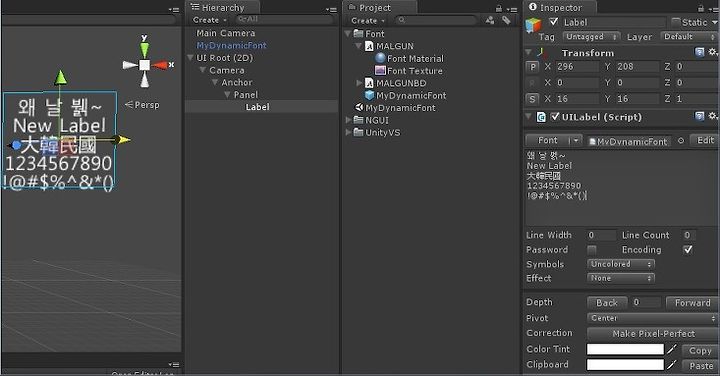Screen dimensions: 720x376
Task: Expand the MALGUNBD font asset
Action: click(x=359, y=83)
